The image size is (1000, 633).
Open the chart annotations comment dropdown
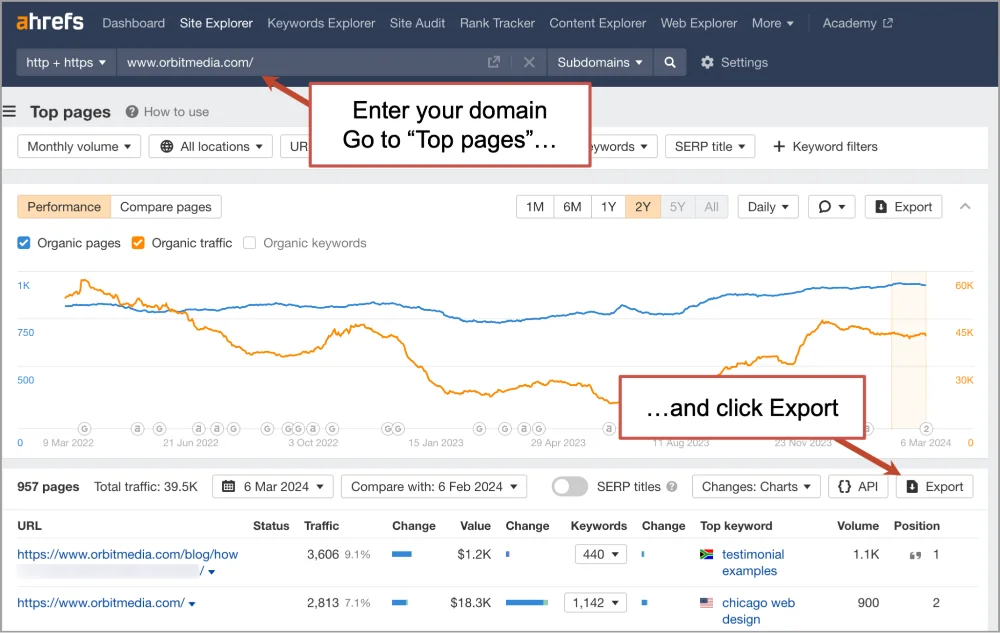(831, 207)
